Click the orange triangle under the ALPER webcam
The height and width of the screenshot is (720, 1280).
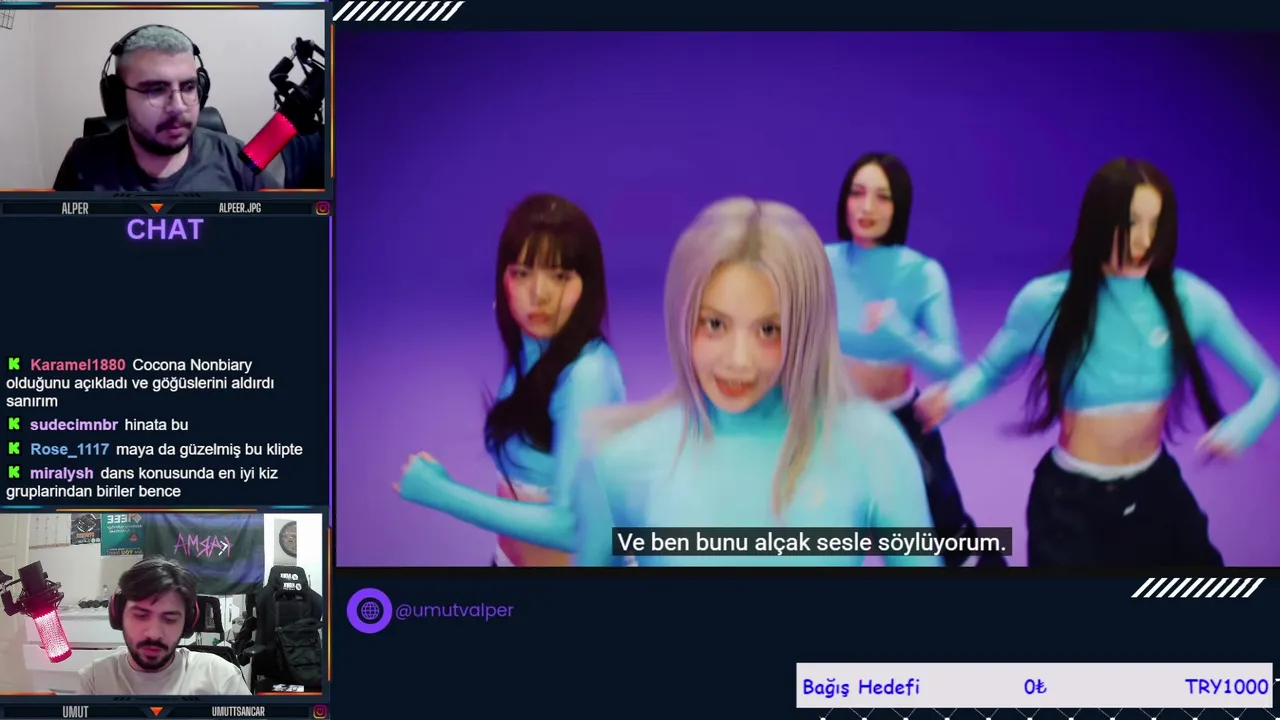(156, 208)
